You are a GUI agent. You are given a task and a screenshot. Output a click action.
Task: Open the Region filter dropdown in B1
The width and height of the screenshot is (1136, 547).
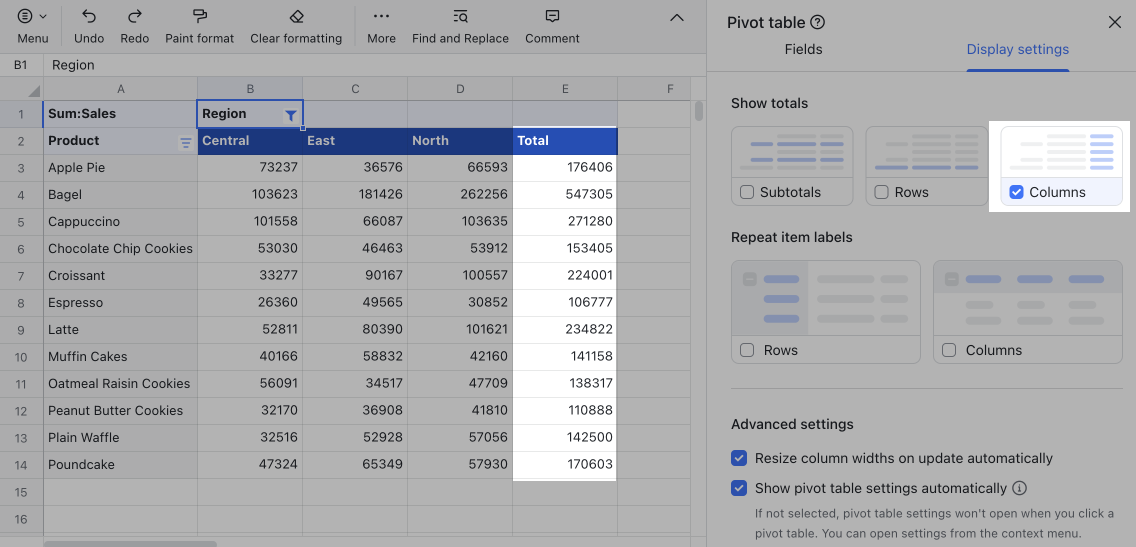(x=290, y=115)
